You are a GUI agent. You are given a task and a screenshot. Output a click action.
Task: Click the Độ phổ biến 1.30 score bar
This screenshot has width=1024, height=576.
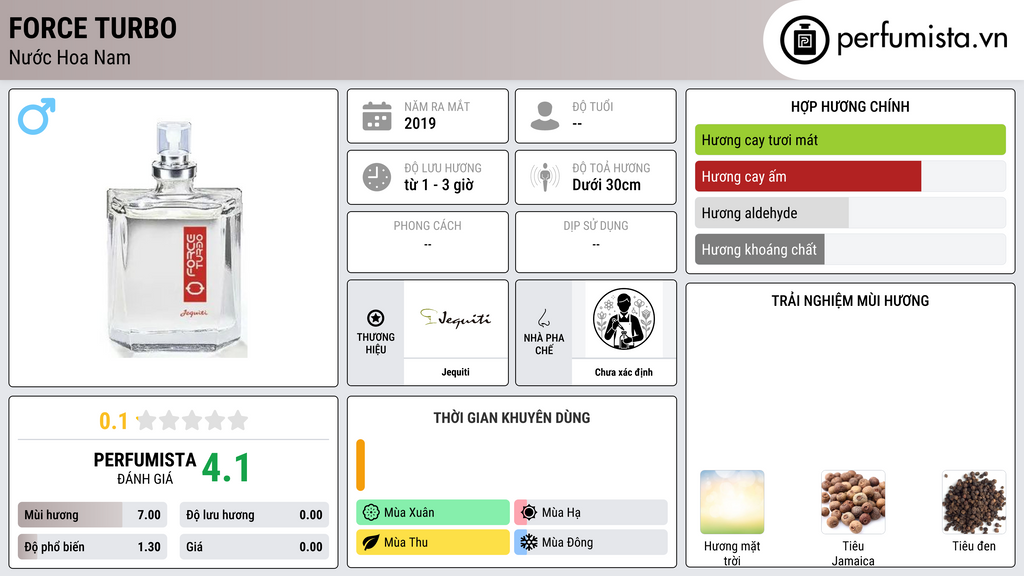92,547
